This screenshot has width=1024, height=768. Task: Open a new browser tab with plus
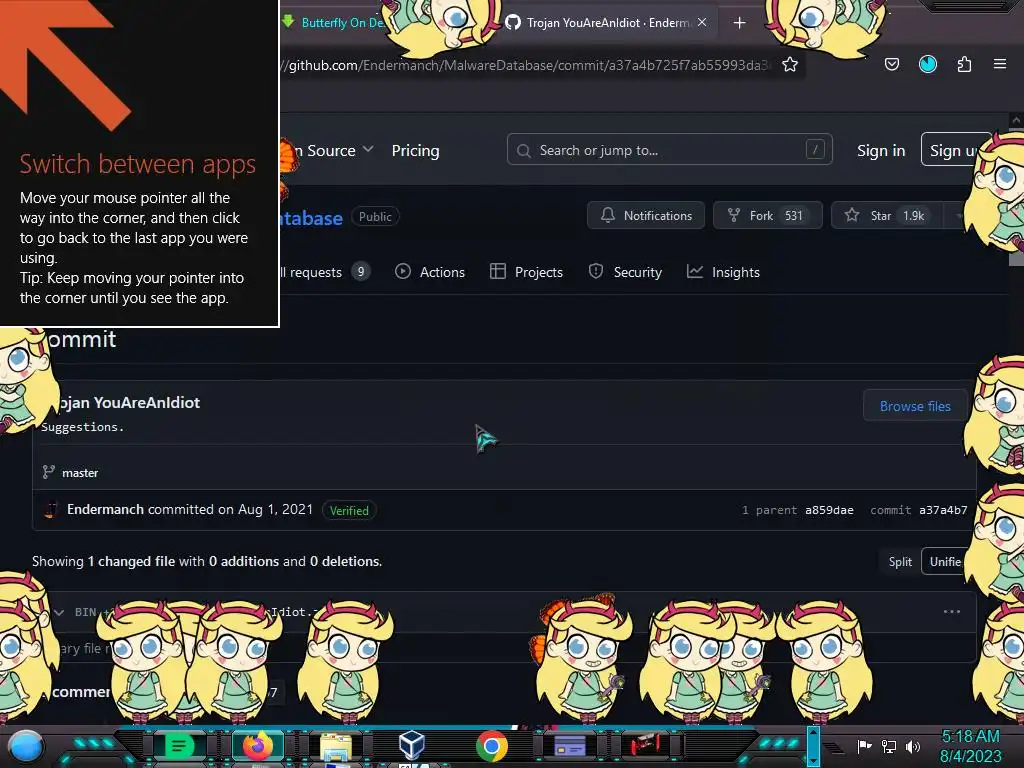point(739,23)
